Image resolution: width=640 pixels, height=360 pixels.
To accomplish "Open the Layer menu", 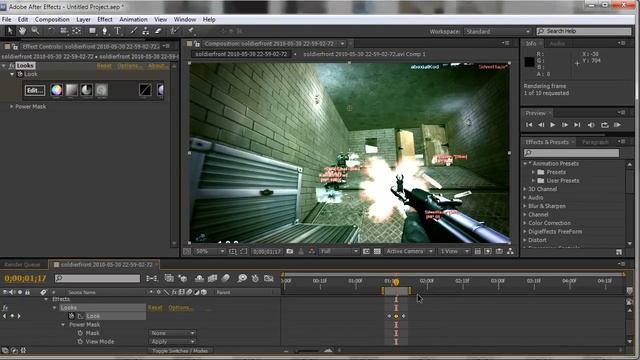I will coord(83,19).
